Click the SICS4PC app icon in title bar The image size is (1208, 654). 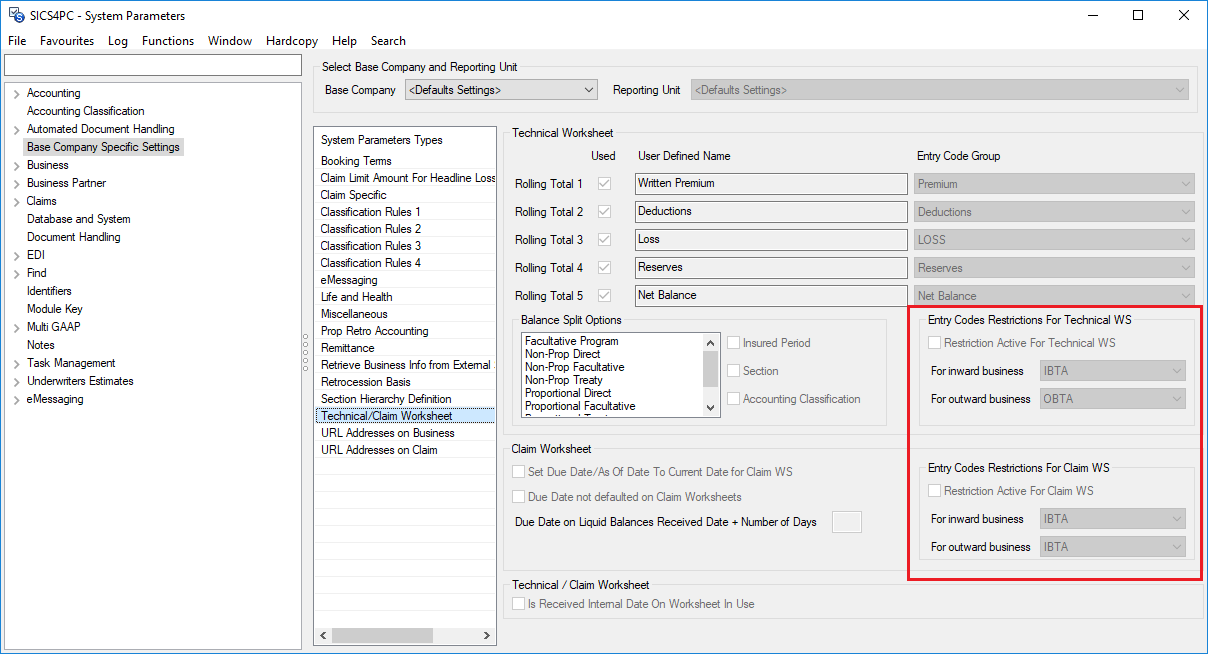click(17, 15)
